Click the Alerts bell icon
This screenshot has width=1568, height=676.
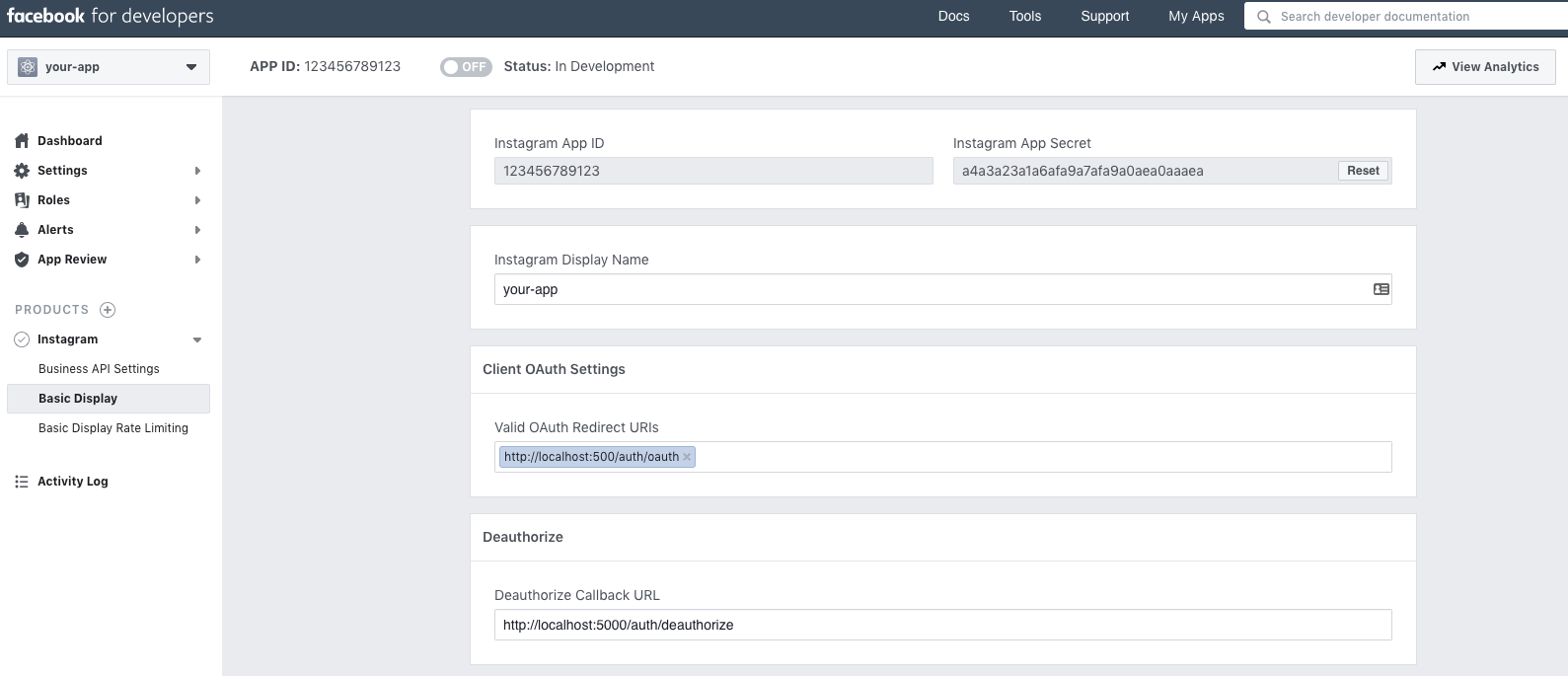tap(22, 230)
